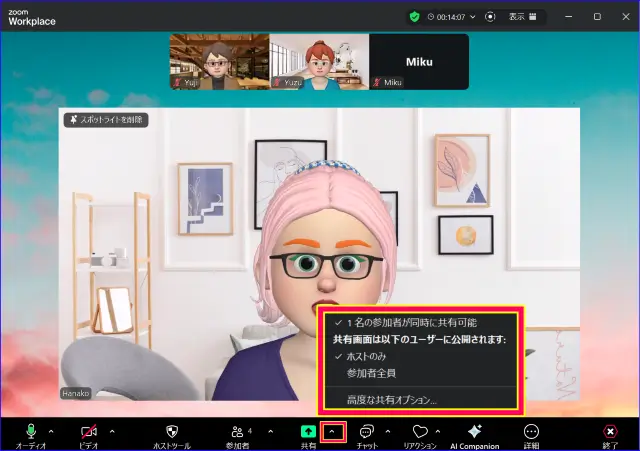
Task: Close the Zoom meeting window
Action: pyautogui.click(x=626, y=17)
